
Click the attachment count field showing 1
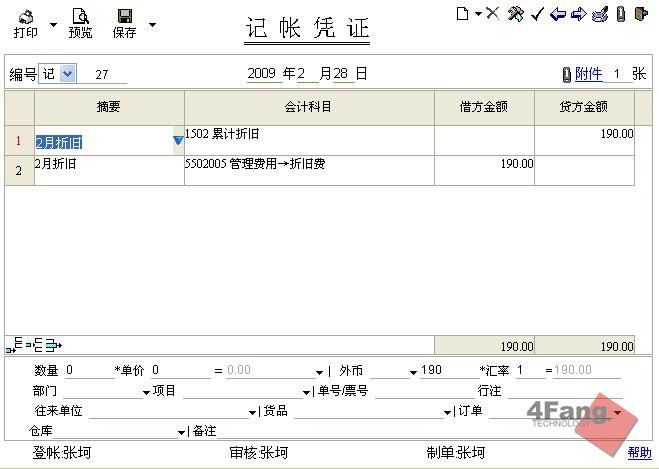(x=617, y=74)
